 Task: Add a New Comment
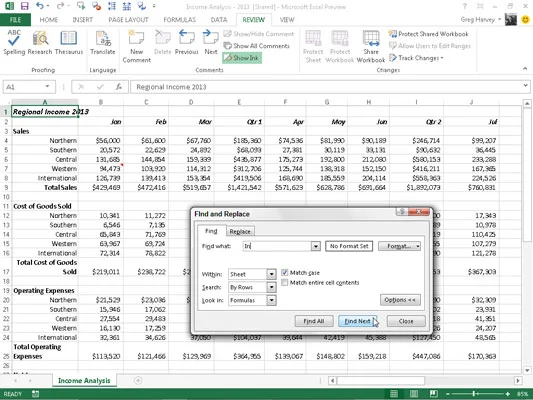pos(136,46)
